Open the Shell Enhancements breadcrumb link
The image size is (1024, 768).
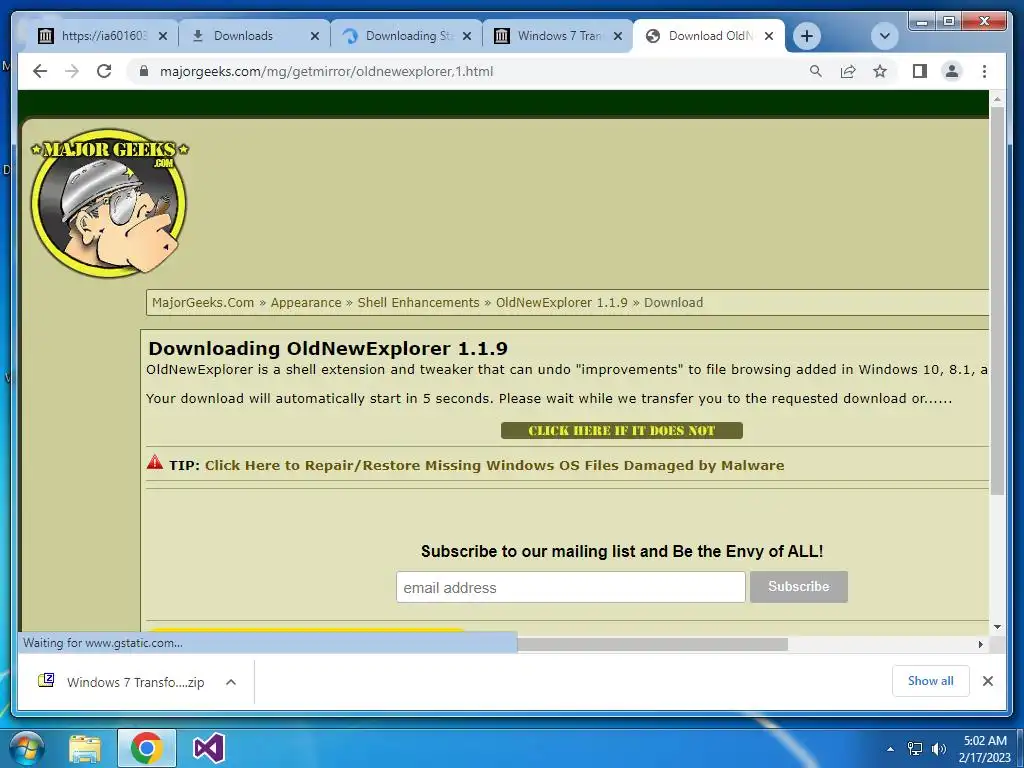click(x=419, y=302)
